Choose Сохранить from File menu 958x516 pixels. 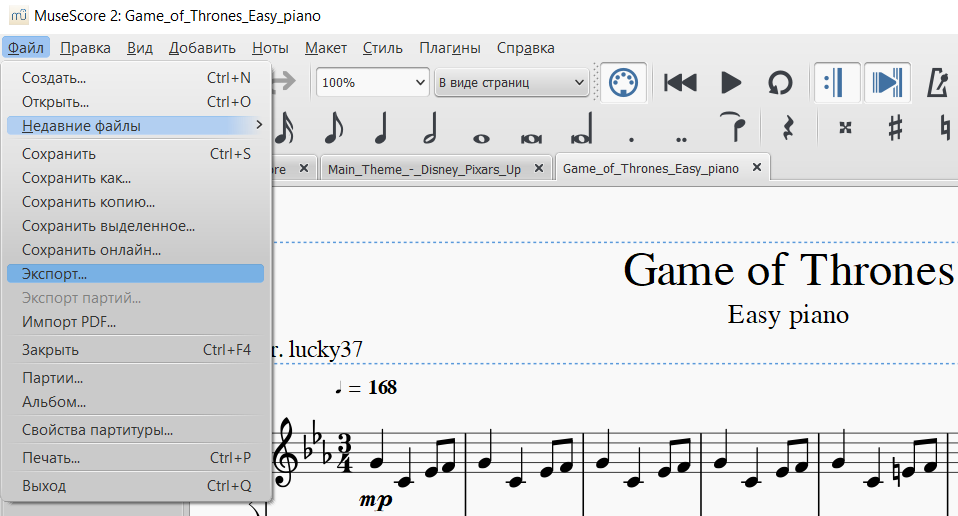pos(136,154)
